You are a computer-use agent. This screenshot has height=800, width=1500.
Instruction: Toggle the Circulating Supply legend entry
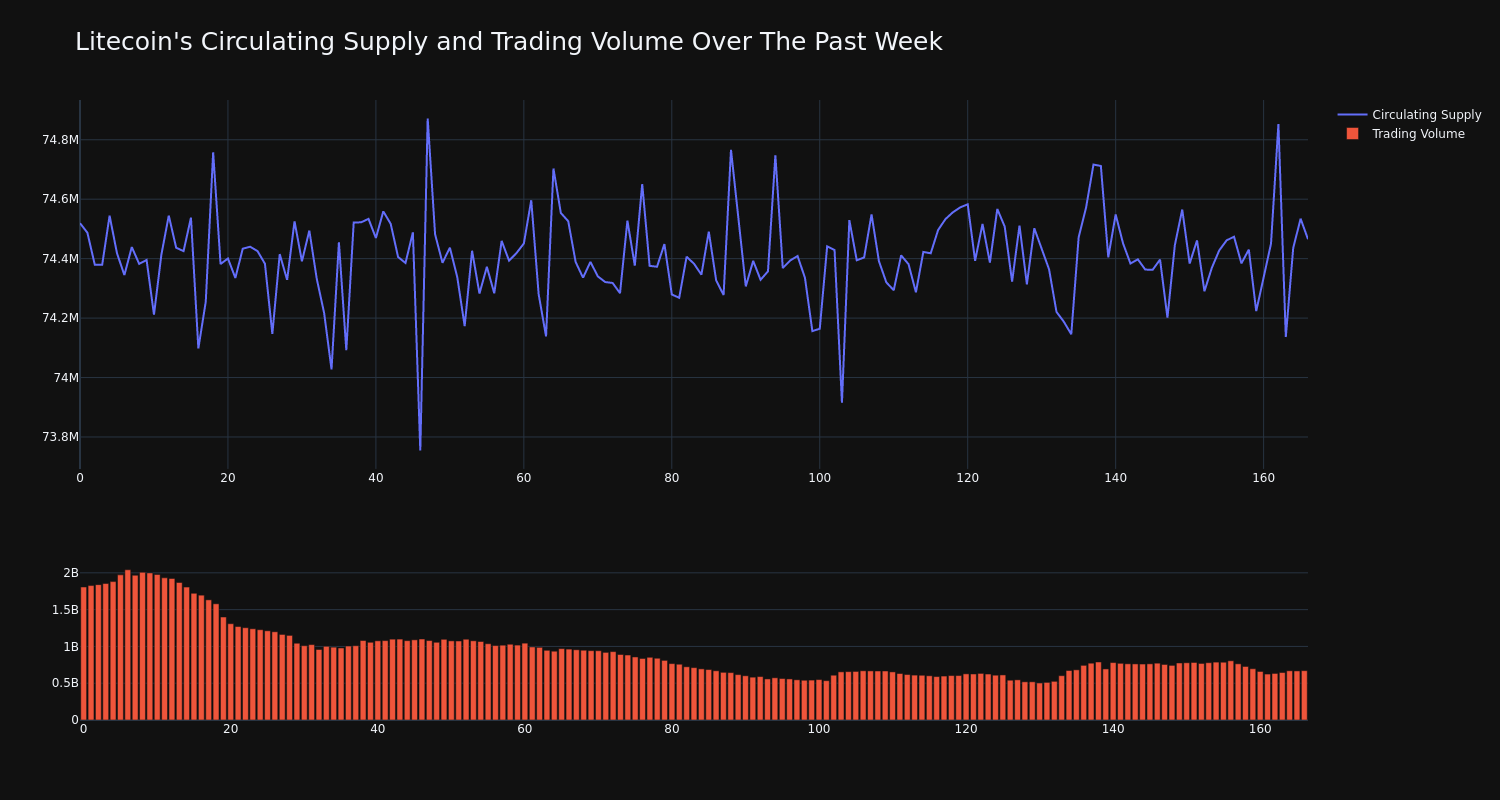point(1409,115)
